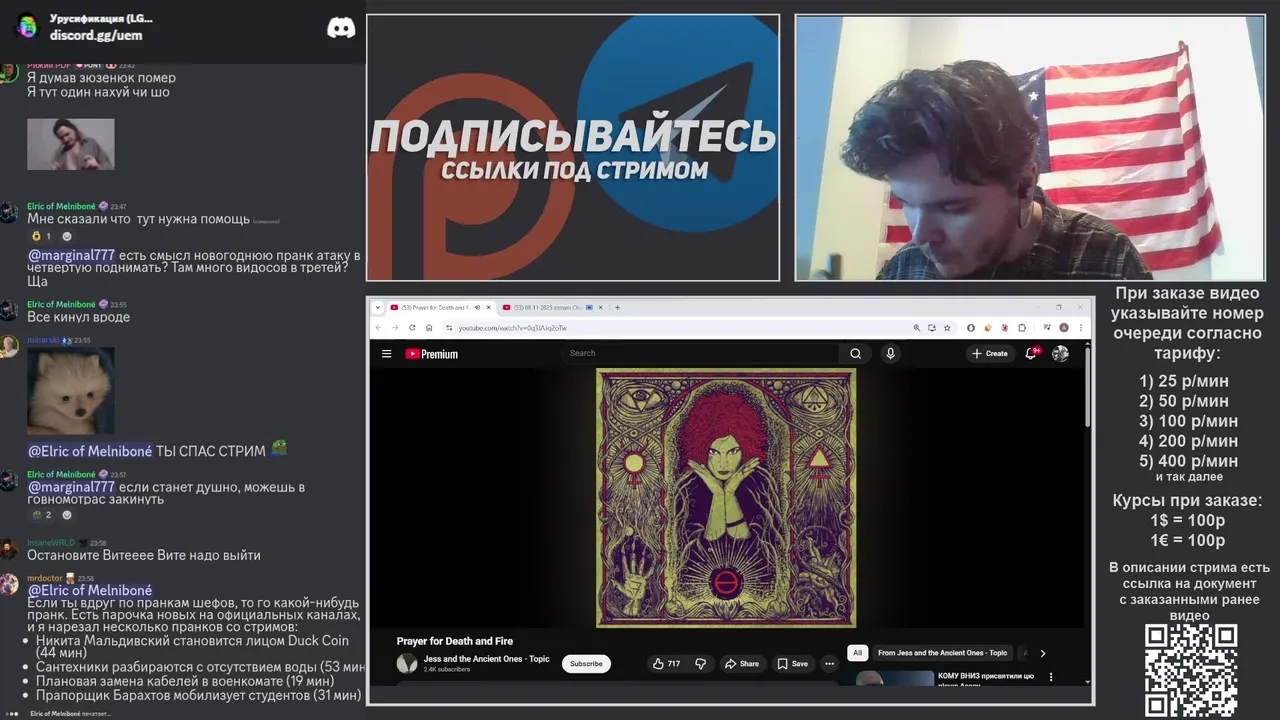Open Jess and the Ancient Ones - Topic channel

pyautogui.click(x=486, y=659)
